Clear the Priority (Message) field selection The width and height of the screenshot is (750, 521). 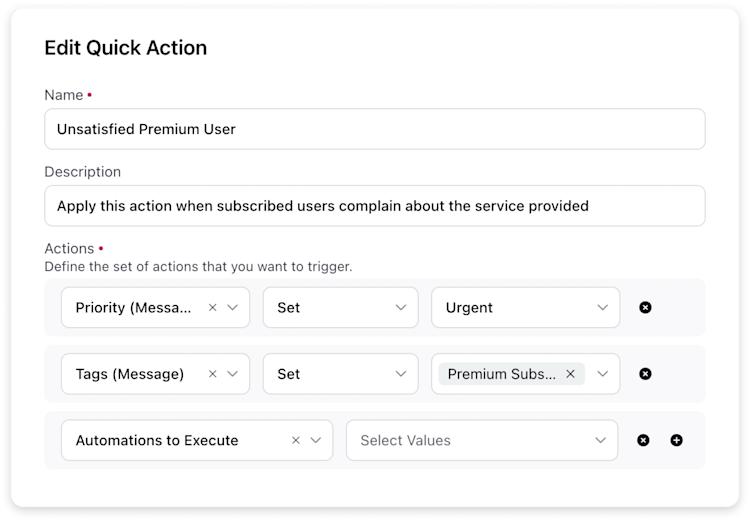click(212, 308)
